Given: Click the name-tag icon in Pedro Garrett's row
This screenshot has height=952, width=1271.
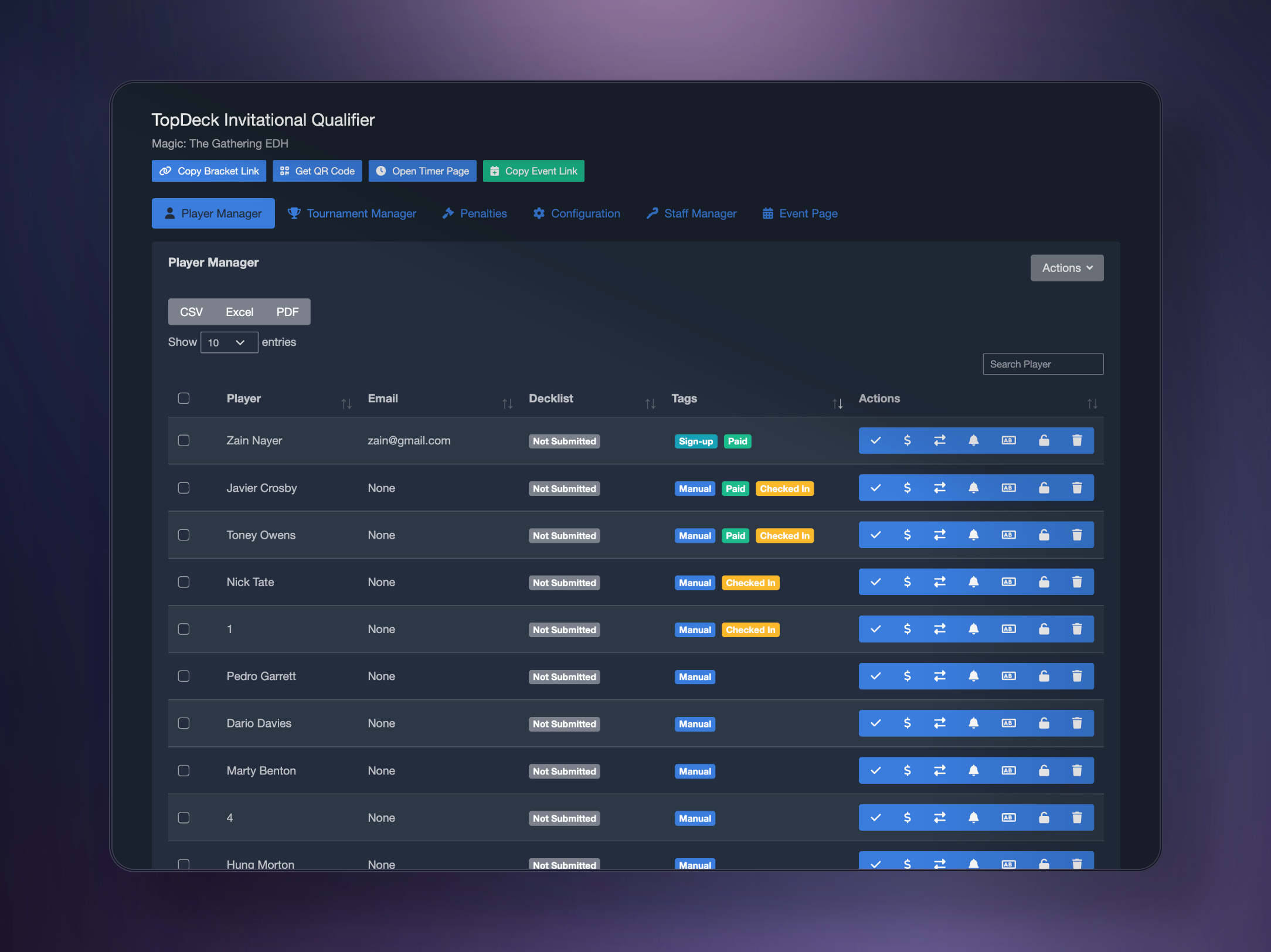Looking at the screenshot, I should 1008,676.
